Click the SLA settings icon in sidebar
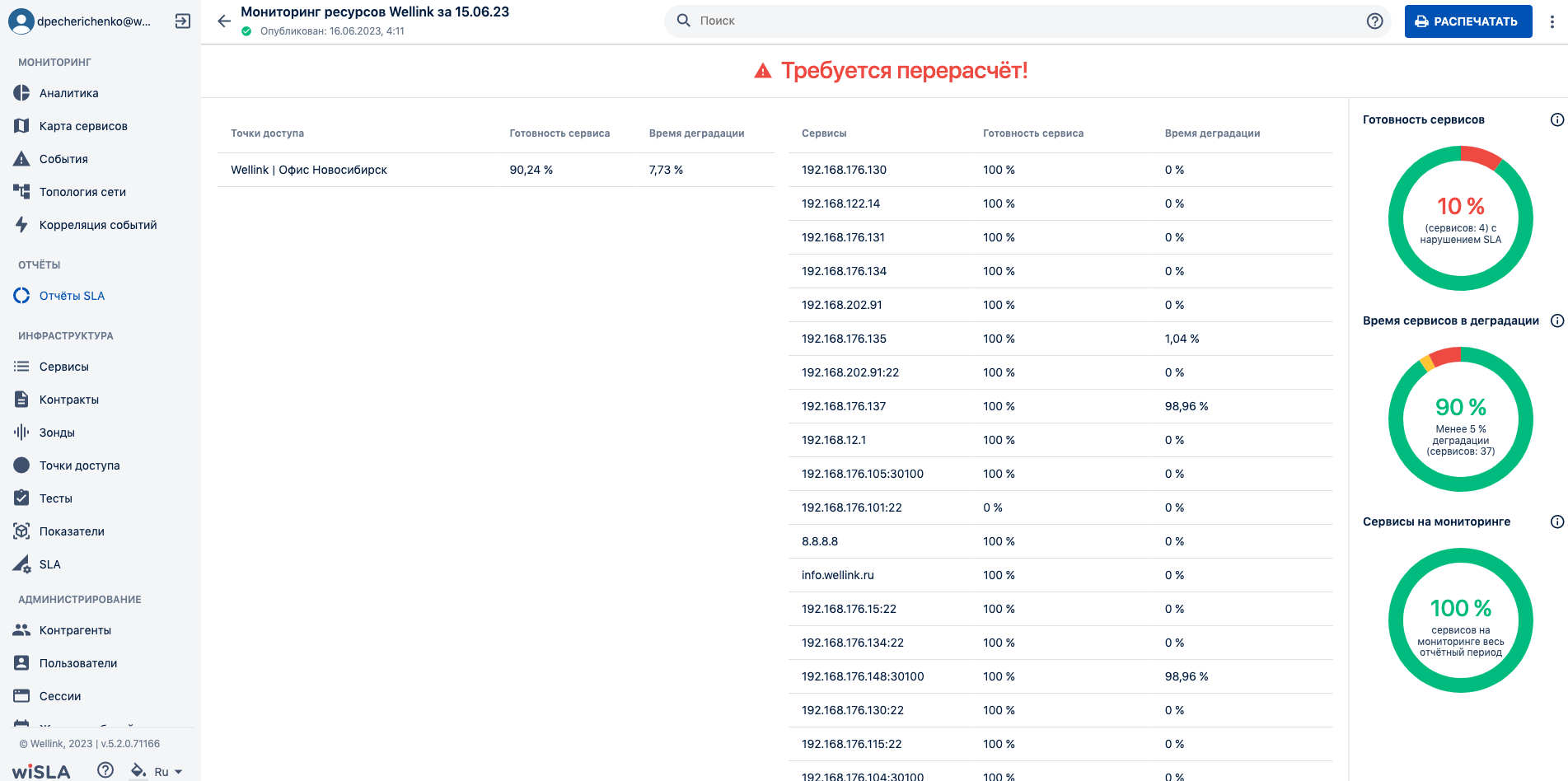Screen dimensions: 1568x781 [21, 564]
